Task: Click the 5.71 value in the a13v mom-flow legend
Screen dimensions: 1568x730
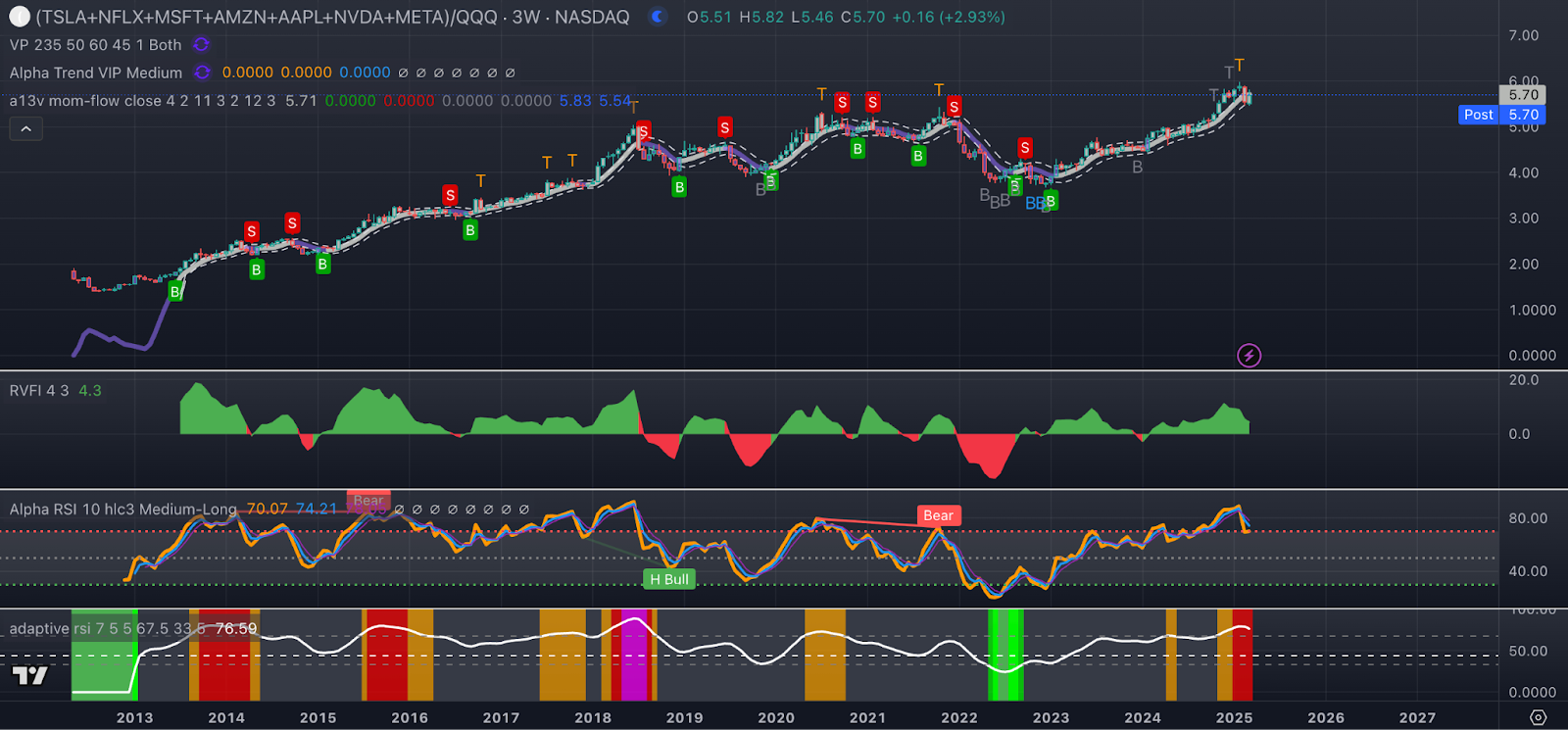Action: pos(301,101)
